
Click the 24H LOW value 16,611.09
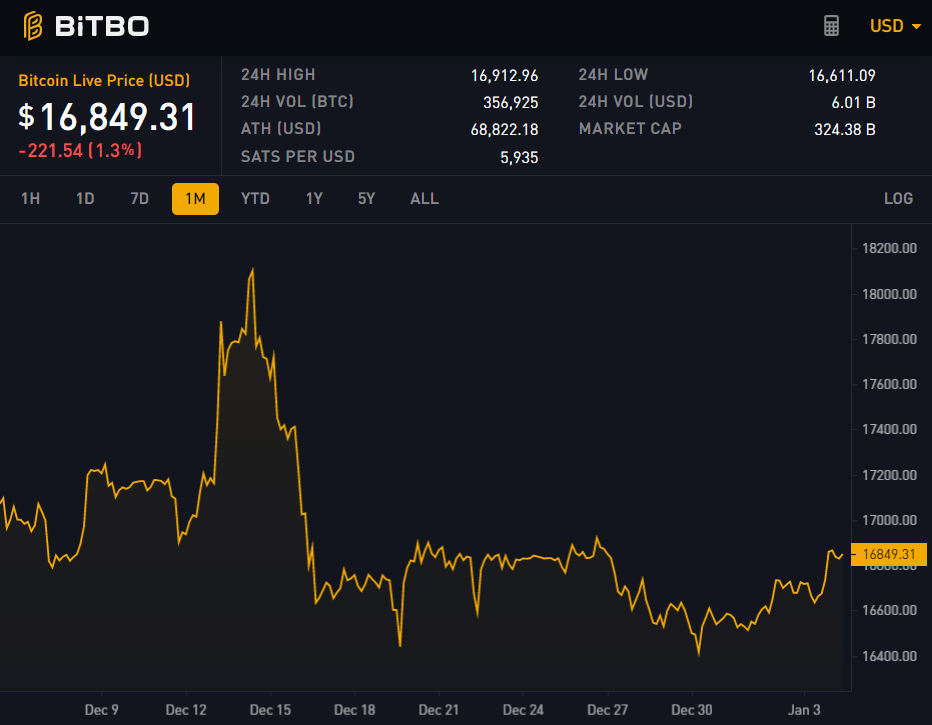842,75
